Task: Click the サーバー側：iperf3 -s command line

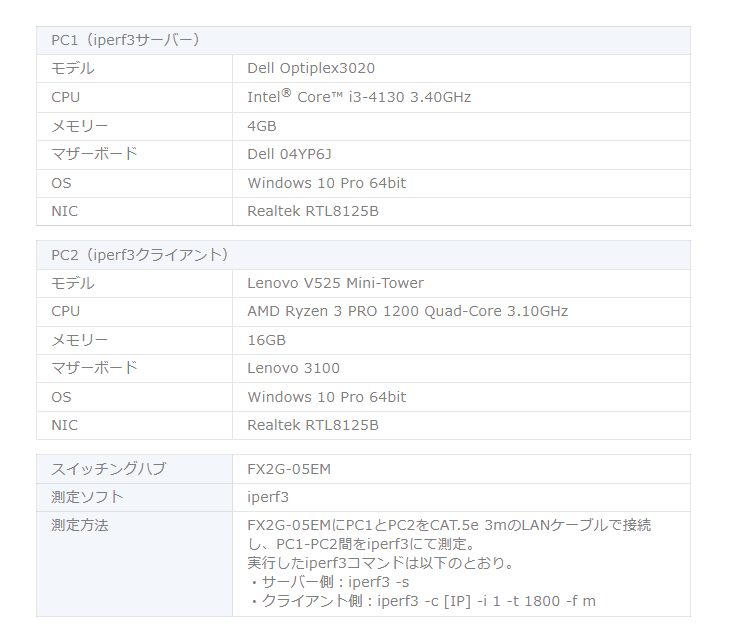Action: [329, 582]
